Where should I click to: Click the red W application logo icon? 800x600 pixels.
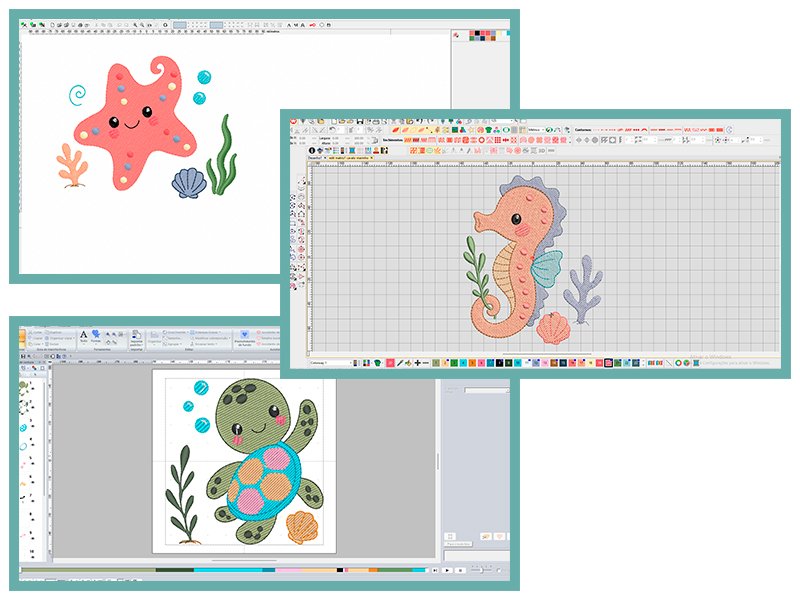[293, 121]
